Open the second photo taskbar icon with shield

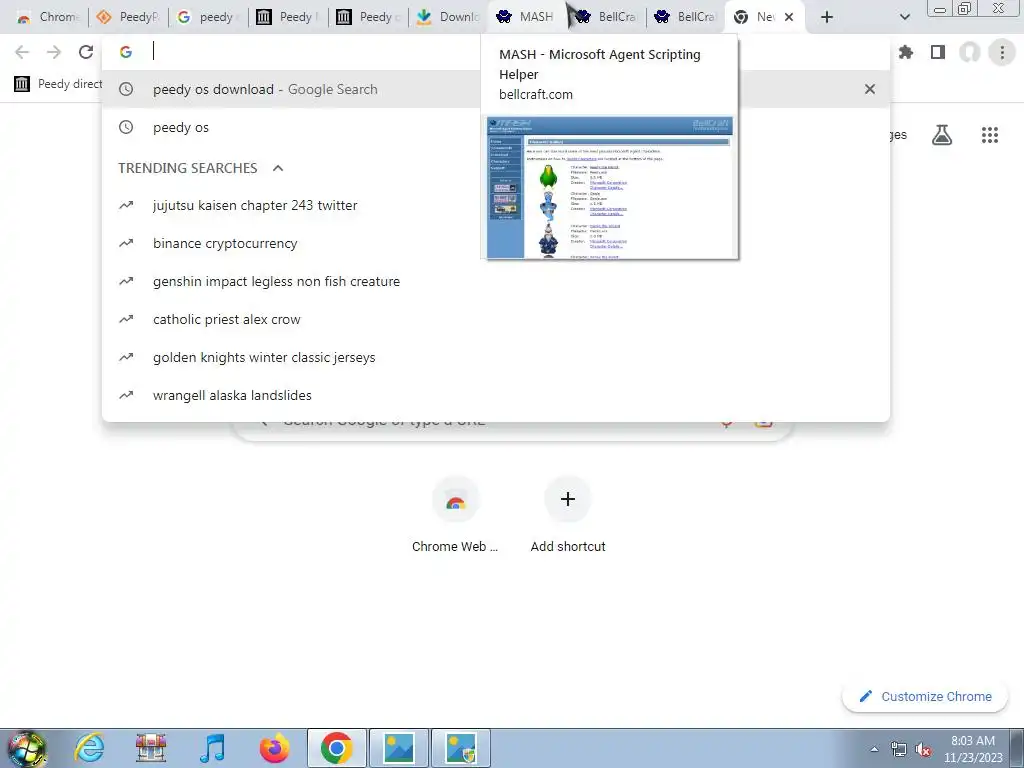click(460, 748)
